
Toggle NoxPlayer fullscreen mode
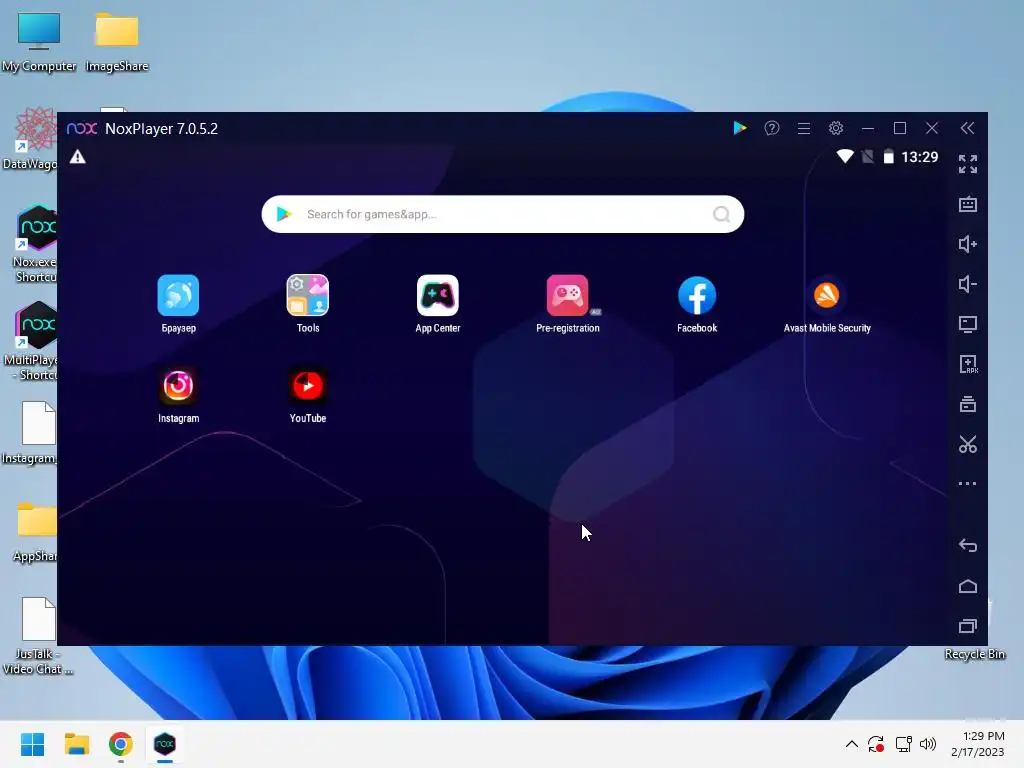point(968,164)
